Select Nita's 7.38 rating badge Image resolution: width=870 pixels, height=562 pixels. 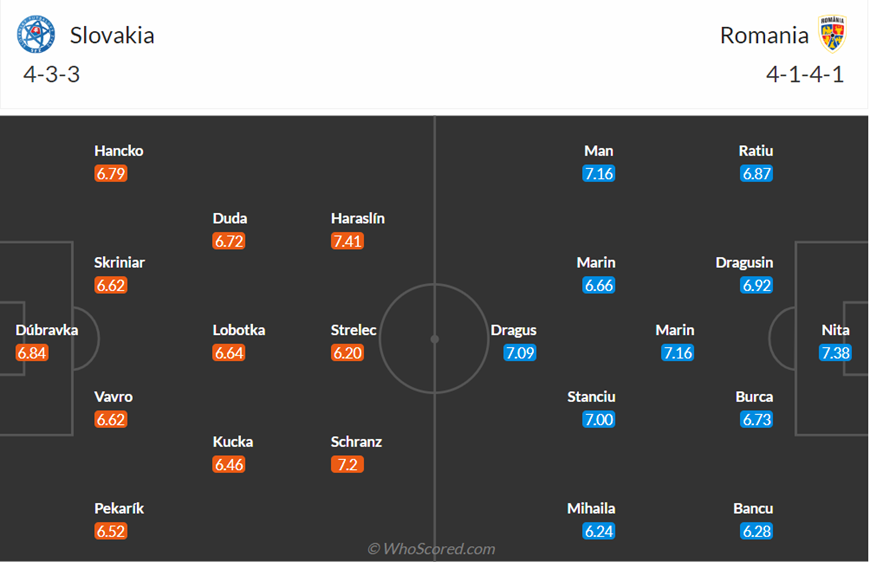pyautogui.click(x=835, y=352)
